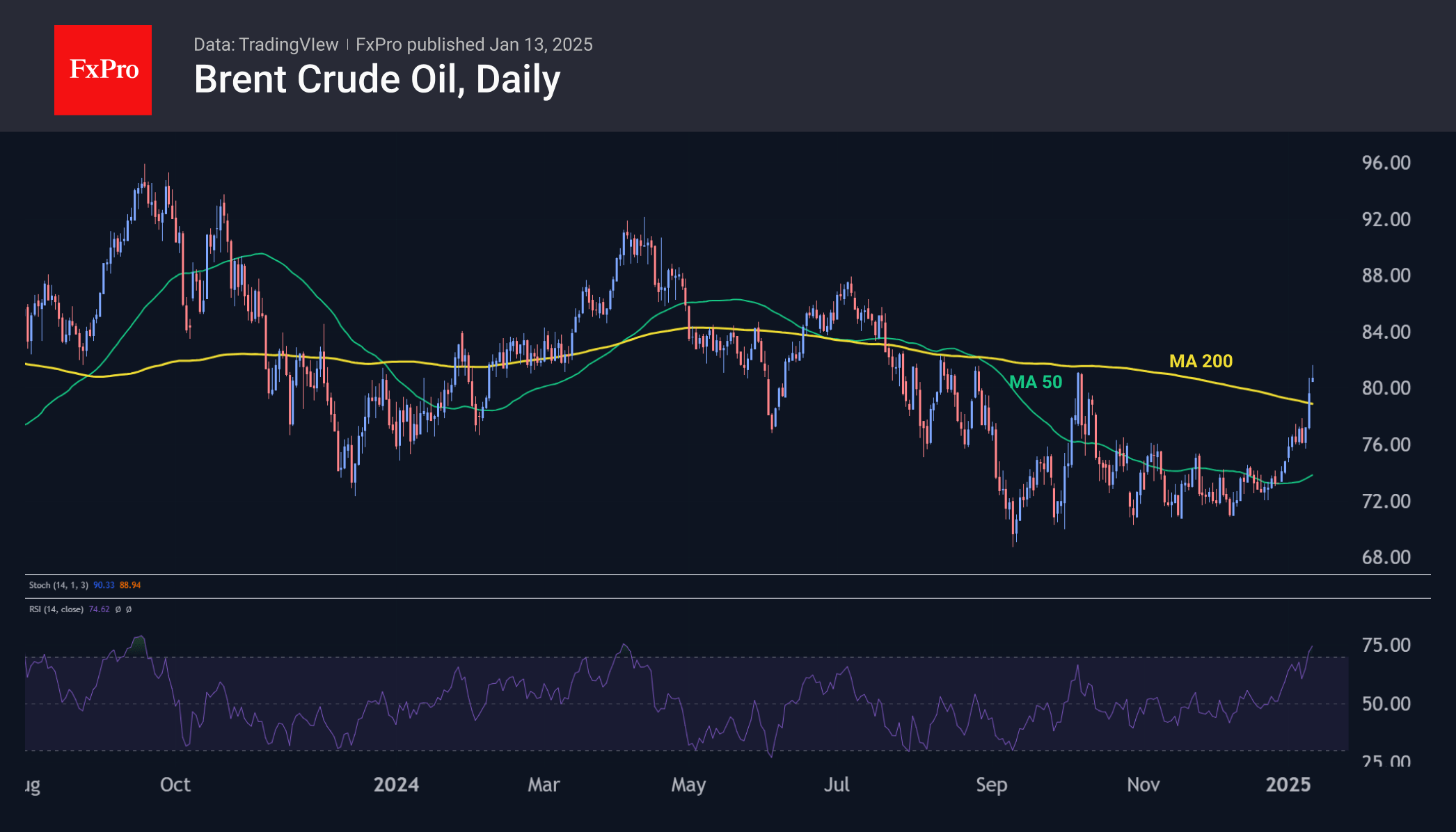Click the 68.00 price axis label
The width and height of the screenshot is (1456, 832).
pyautogui.click(x=1386, y=557)
